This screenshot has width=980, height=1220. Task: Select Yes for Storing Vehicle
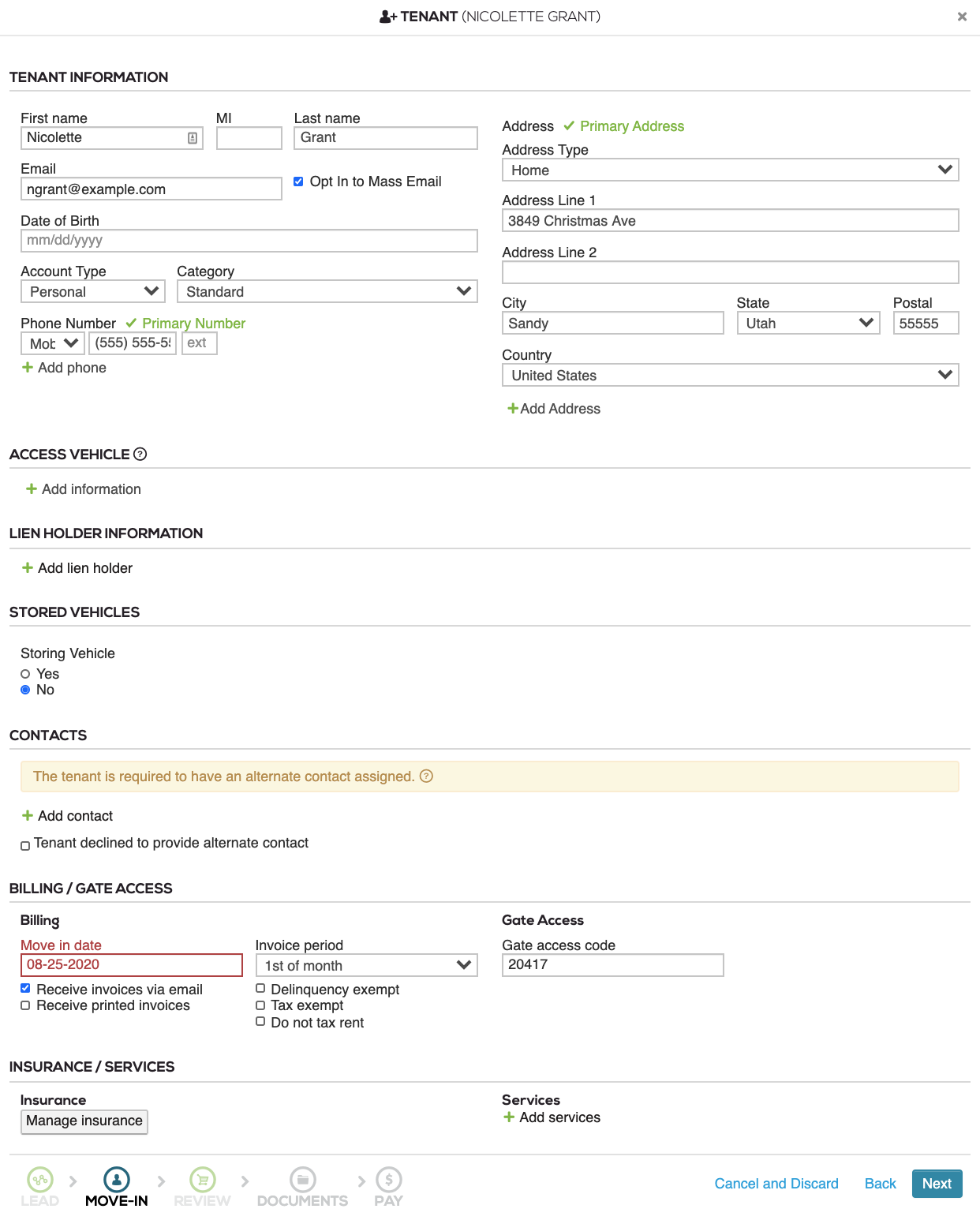click(24, 674)
